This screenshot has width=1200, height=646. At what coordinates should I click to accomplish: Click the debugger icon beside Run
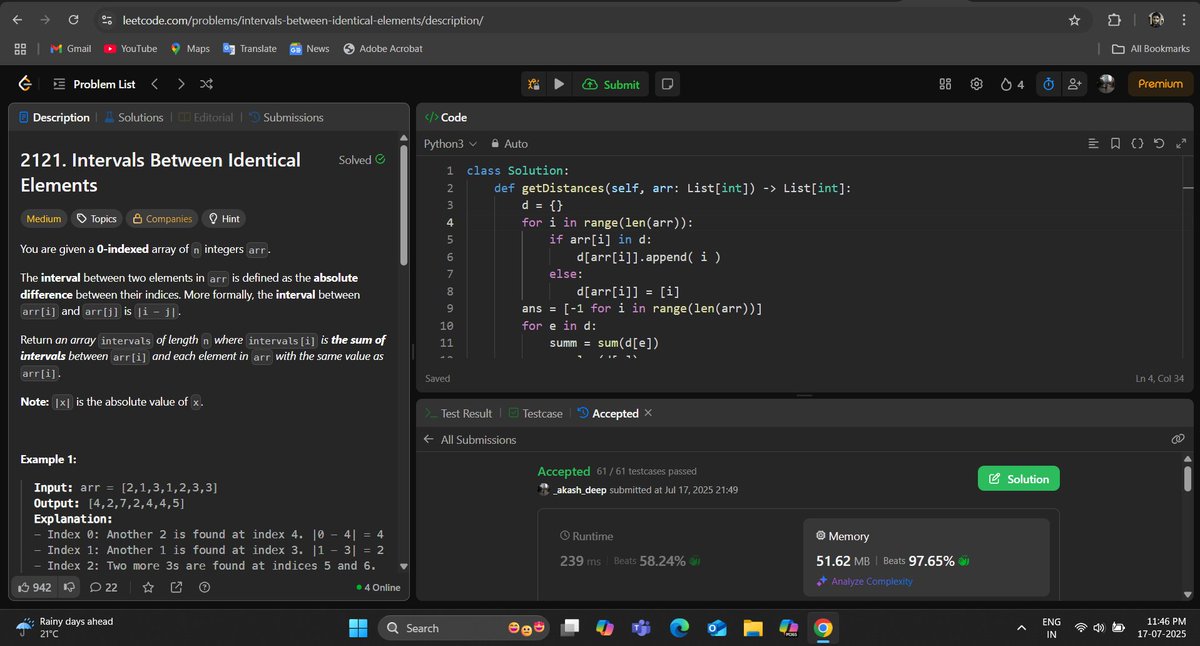tap(534, 84)
